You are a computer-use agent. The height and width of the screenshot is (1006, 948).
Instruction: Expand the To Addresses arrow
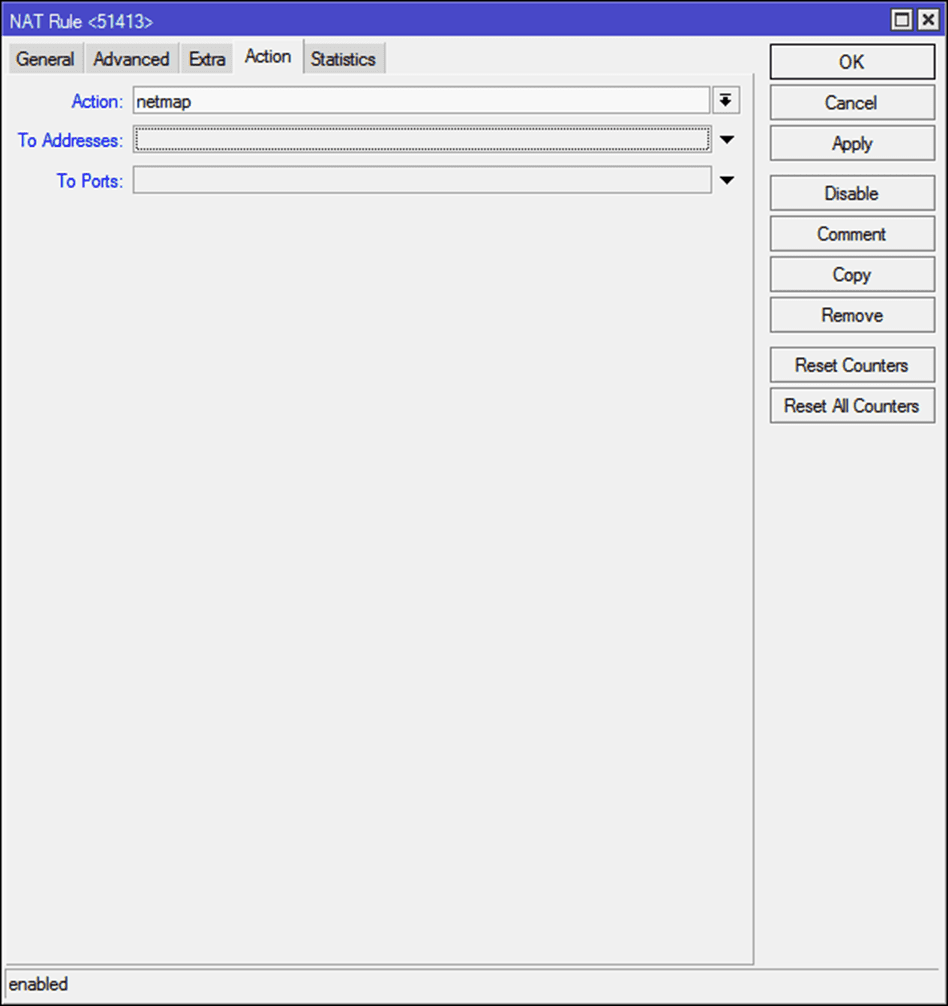click(727, 140)
